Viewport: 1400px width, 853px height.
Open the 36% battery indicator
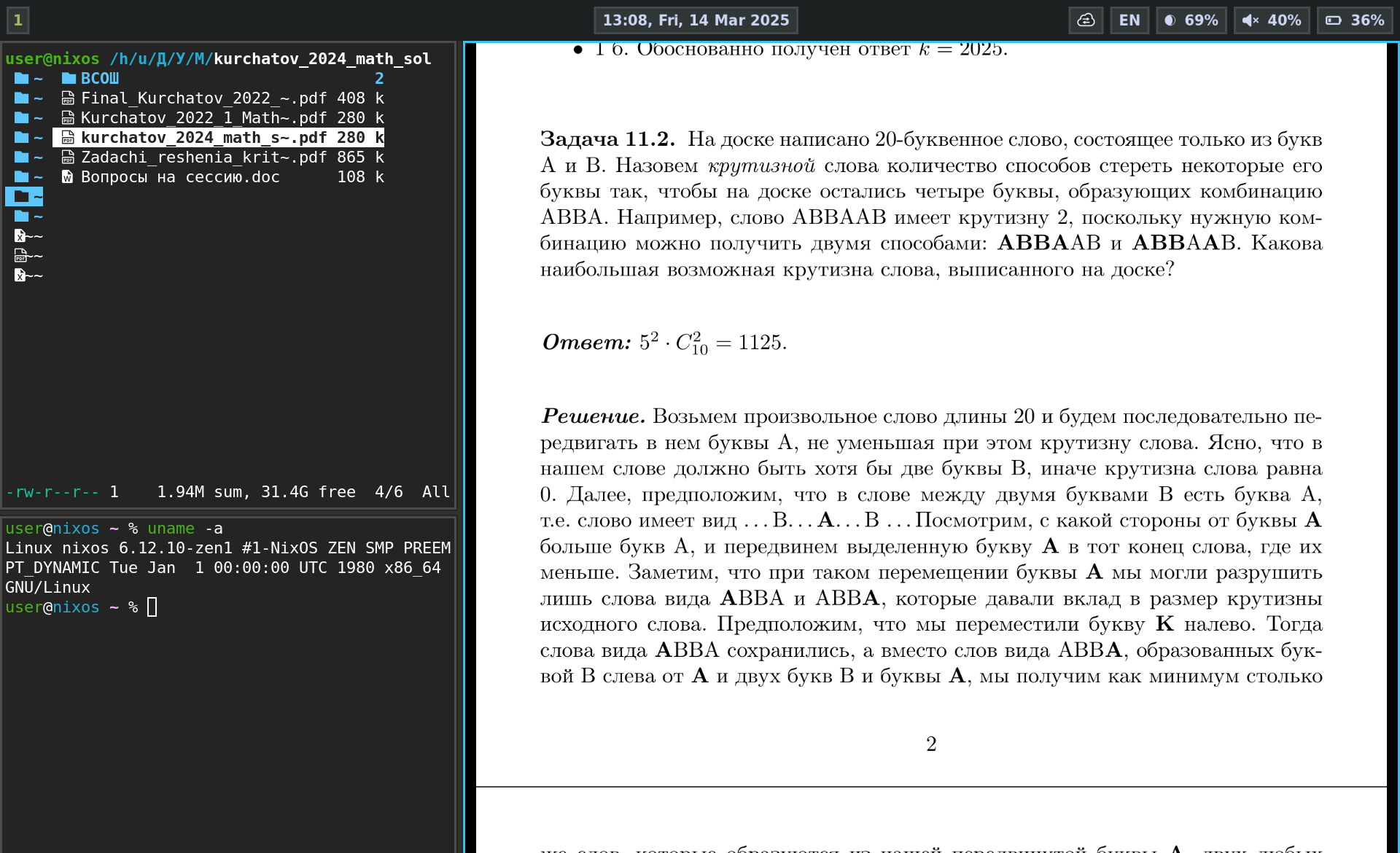pyautogui.click(x=1355, y=20)
